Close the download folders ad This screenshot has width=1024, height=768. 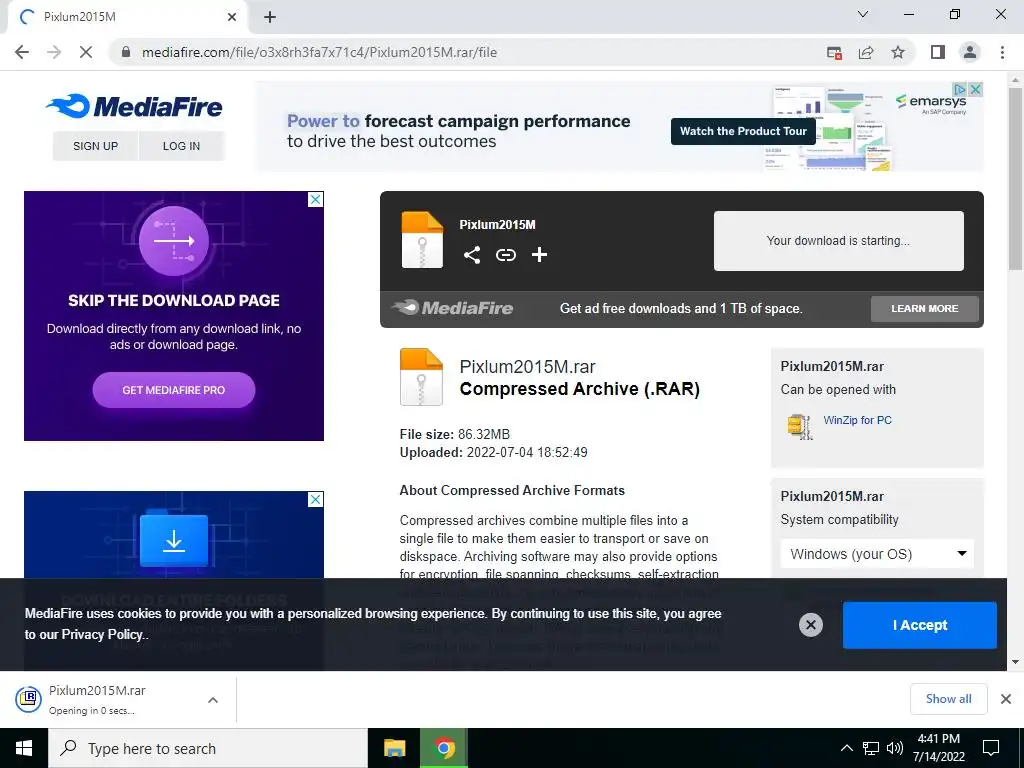pyautogui.click(x=315, y=500)
